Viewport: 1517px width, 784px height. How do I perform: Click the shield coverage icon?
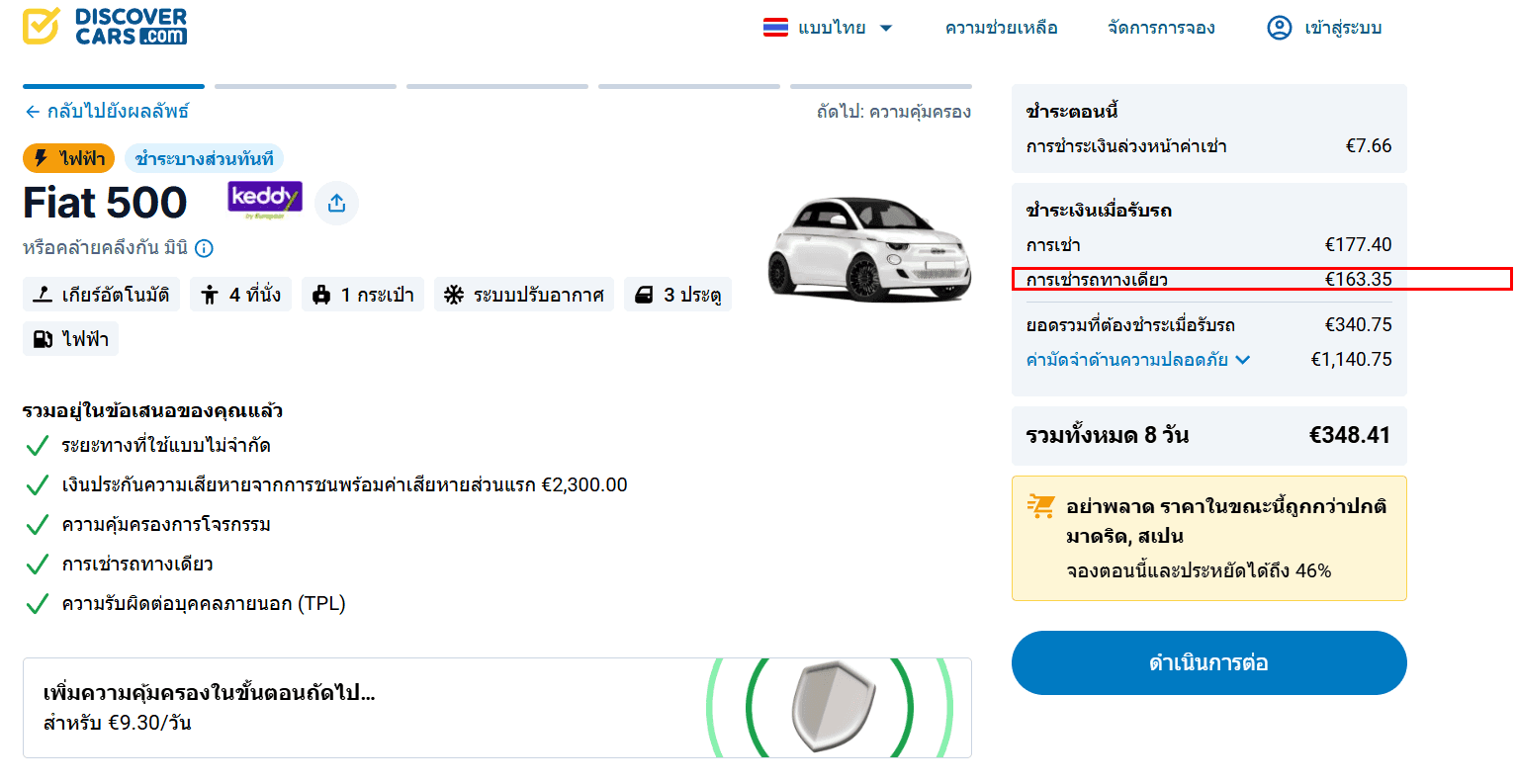(x=833, y=705)
